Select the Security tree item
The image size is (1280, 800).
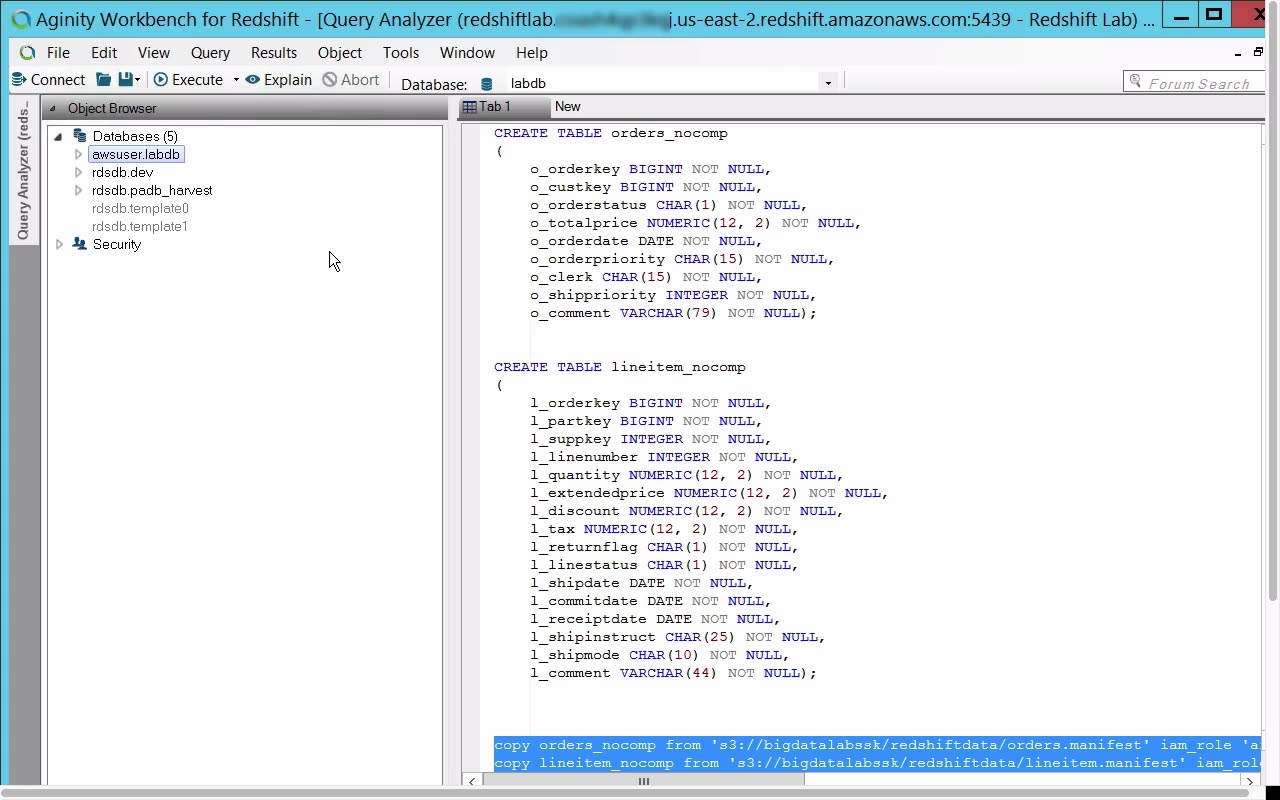point(117,245)
